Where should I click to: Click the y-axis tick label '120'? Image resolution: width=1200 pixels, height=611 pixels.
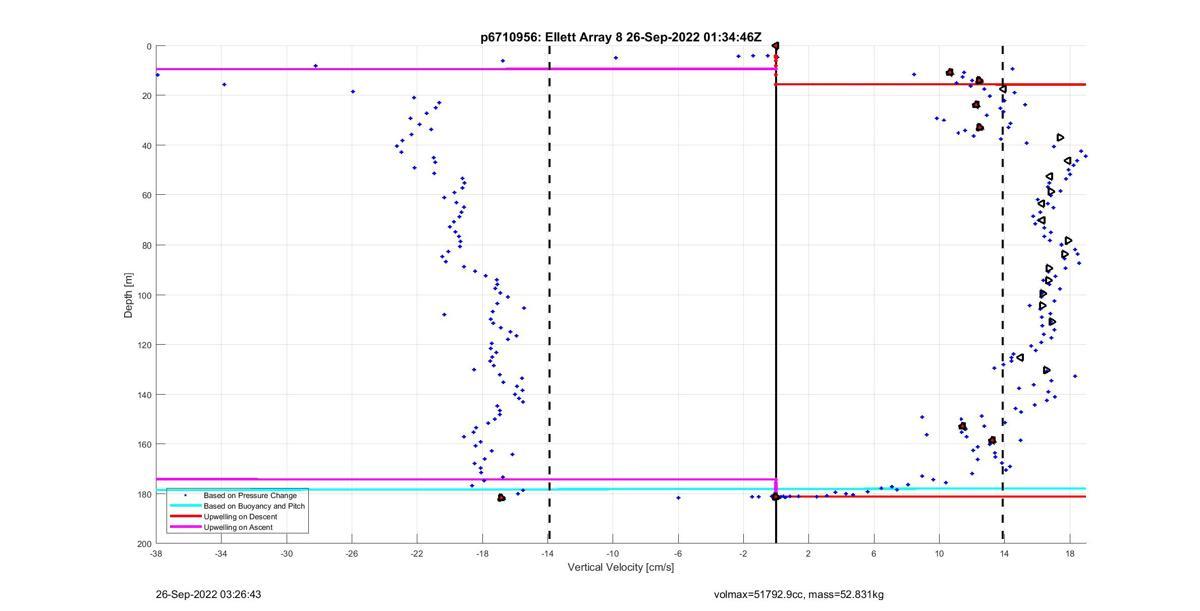click(143, 345)
